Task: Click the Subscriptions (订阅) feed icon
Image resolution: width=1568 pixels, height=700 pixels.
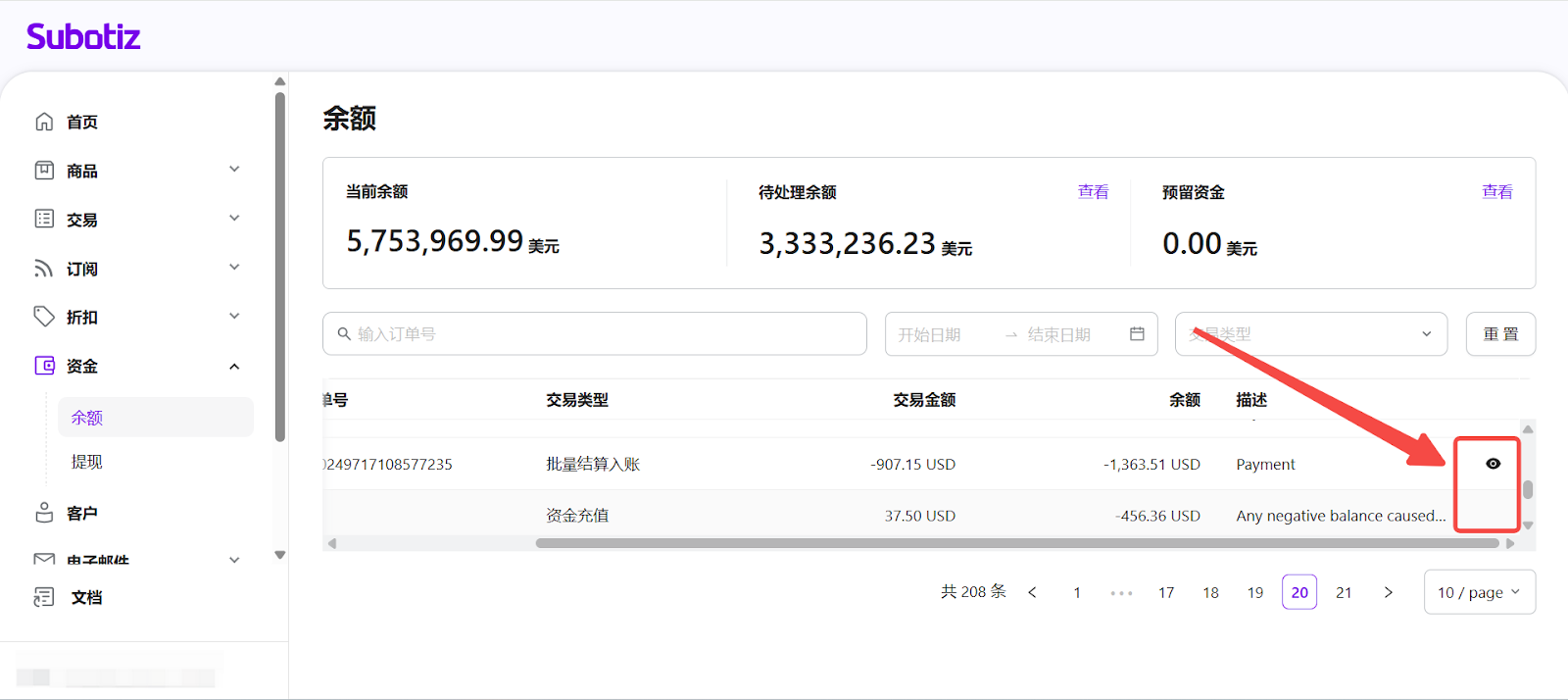Action: tap(44, 269)
